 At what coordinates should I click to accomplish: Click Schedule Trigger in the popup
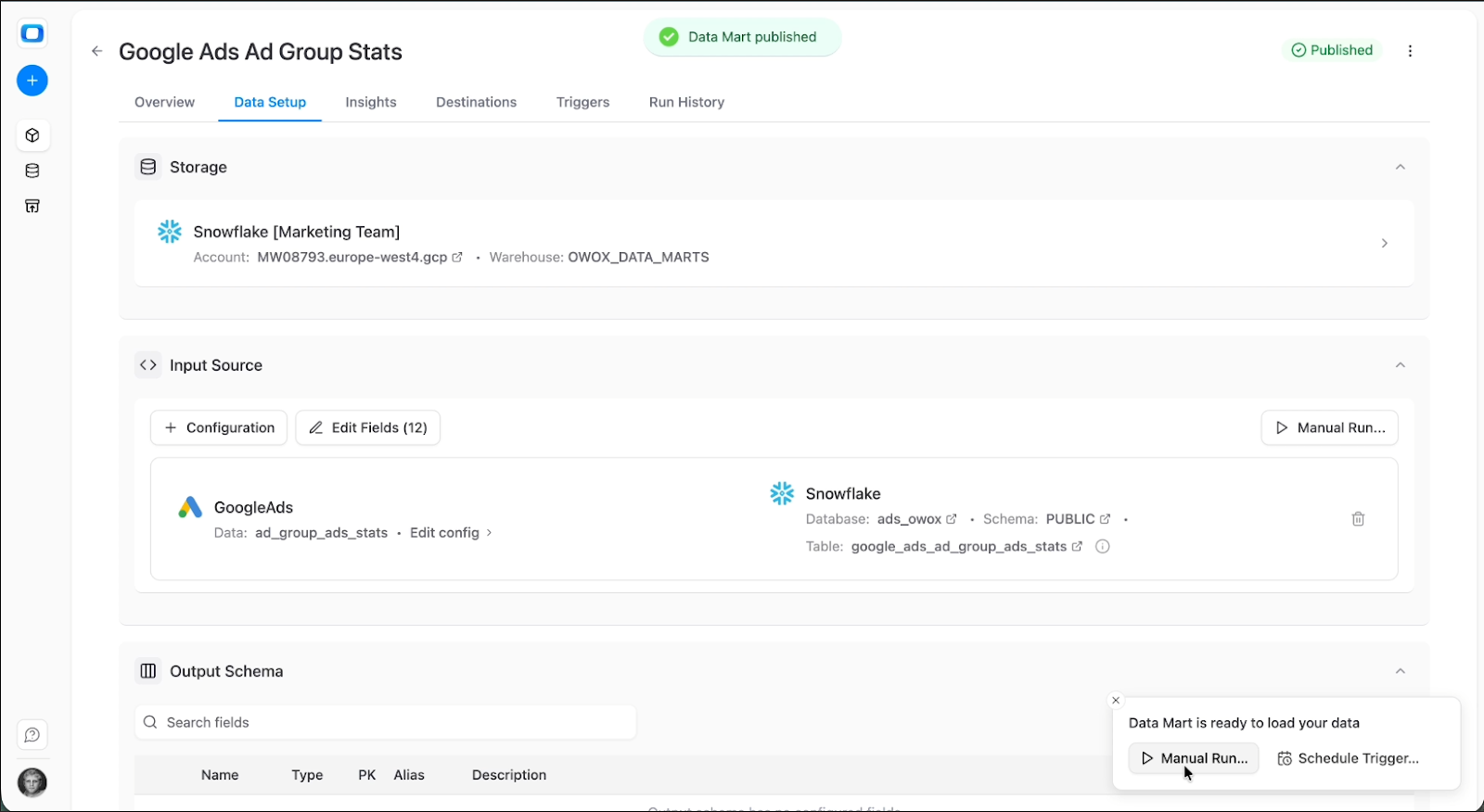1349,758
